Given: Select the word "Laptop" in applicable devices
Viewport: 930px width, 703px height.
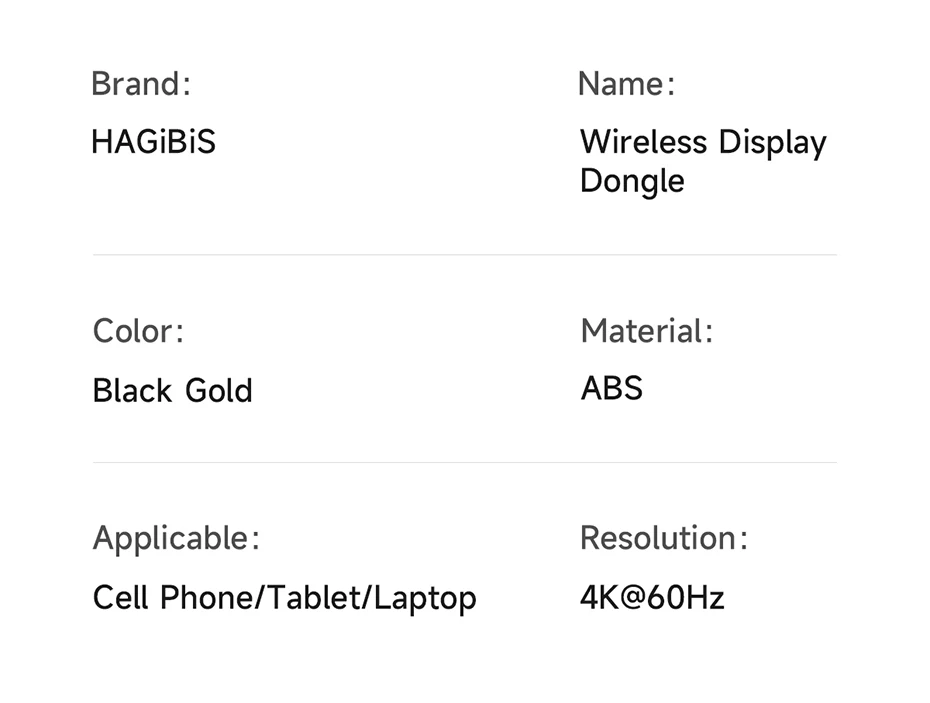Looking at the screenshot, I should coord(427,600).
